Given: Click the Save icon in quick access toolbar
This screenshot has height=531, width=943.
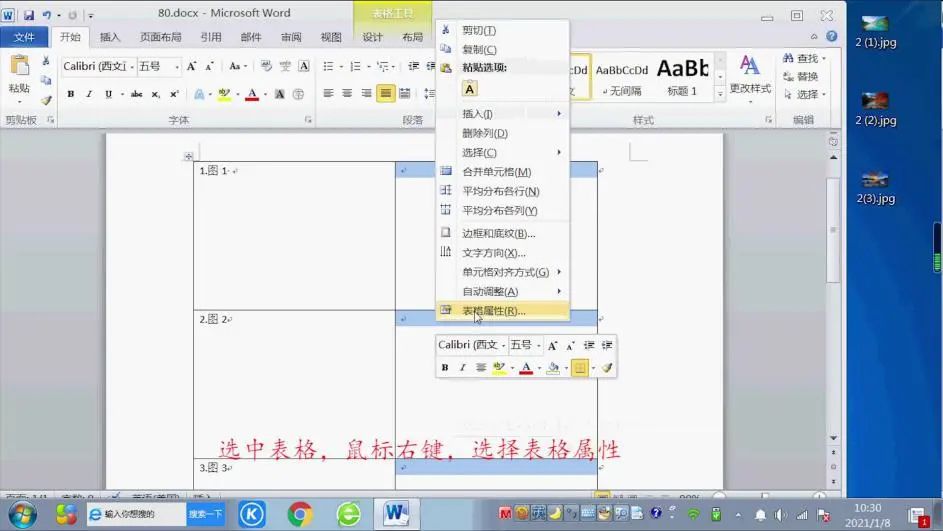Looking at the screenshot, I should 28,14.
